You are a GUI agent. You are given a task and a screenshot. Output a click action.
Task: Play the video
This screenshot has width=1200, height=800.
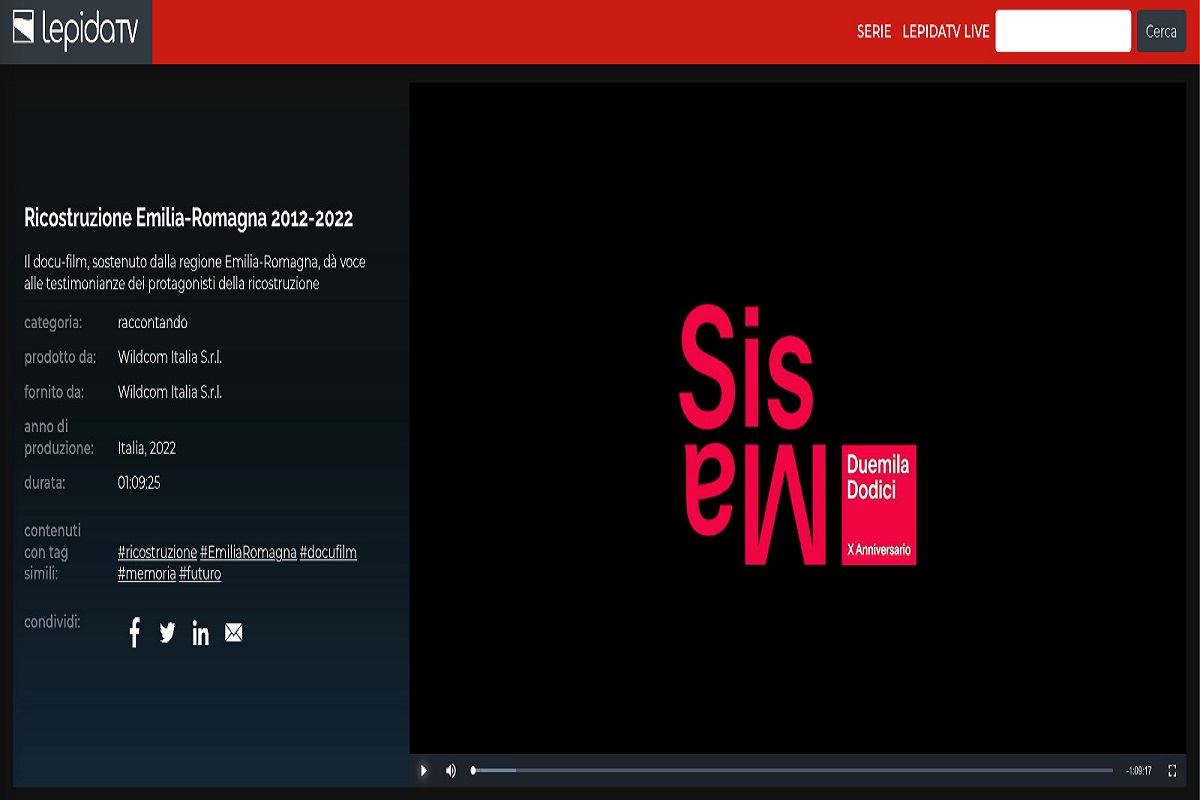pyautogui.click(x=424, y=770)
